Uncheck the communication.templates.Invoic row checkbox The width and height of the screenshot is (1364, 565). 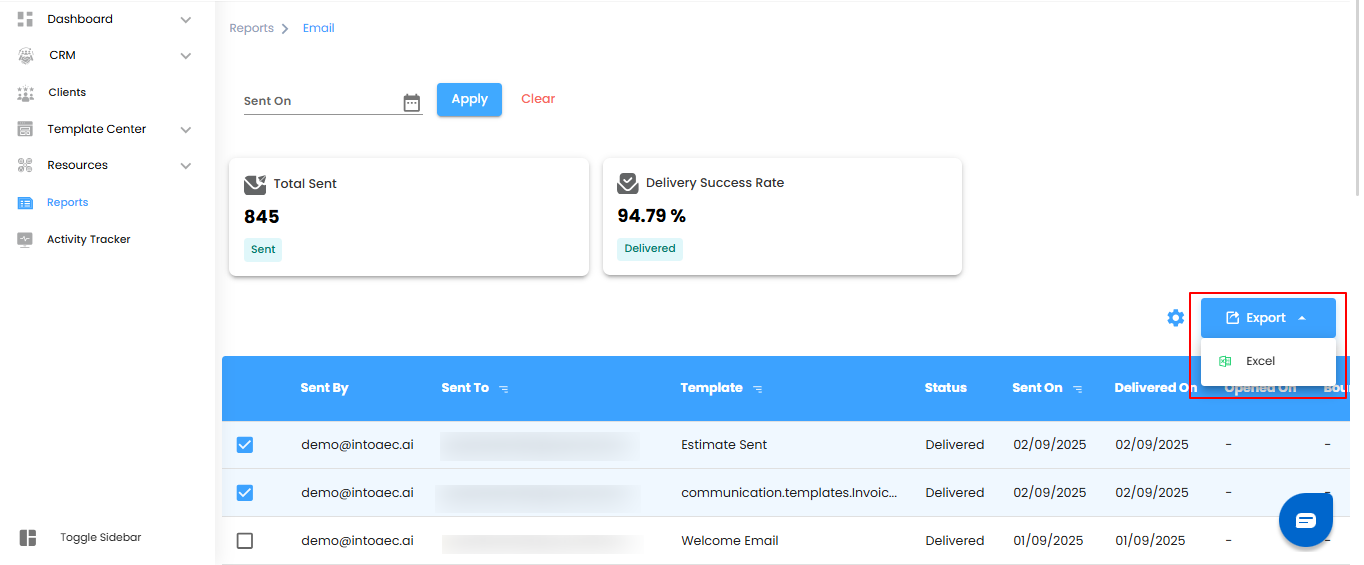(245, 493)
